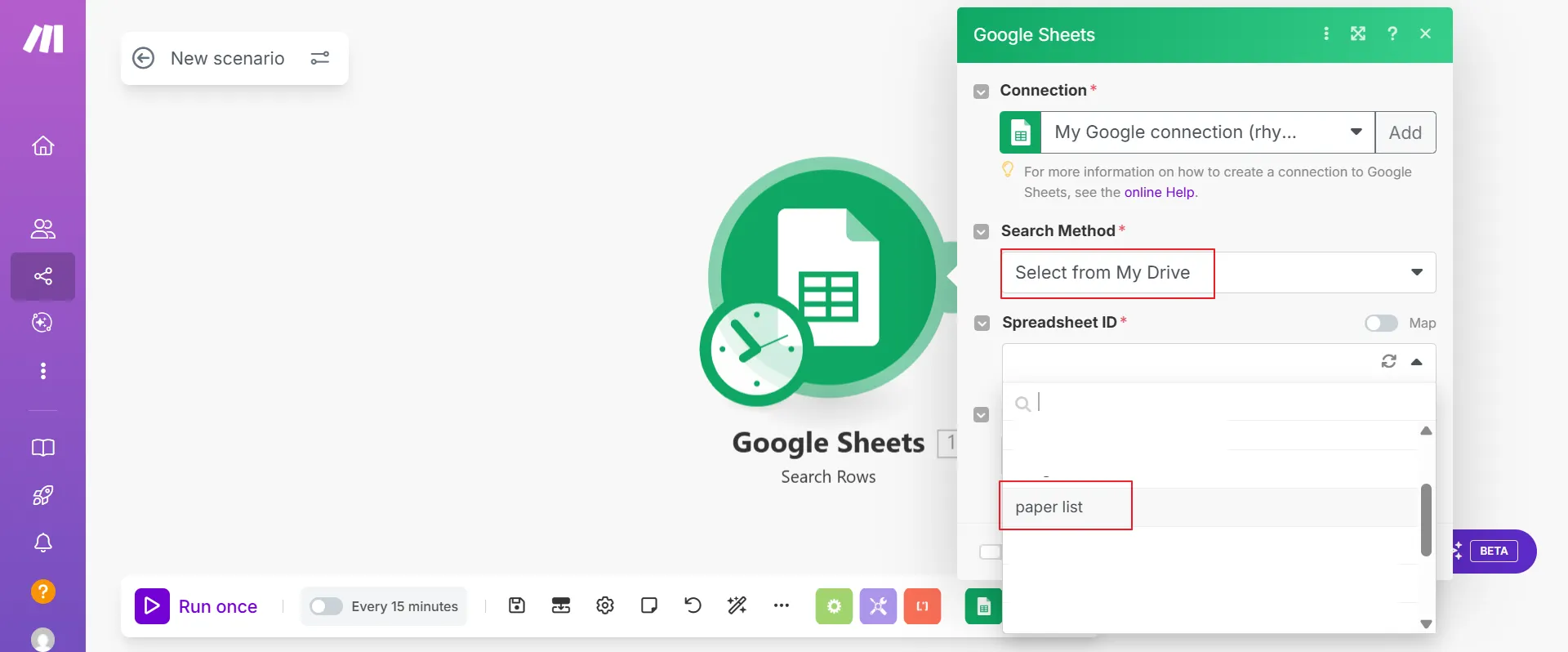Viewport: 1568px width, 652px height.
Task: Click the New scenario title
Action: point(228,58)
